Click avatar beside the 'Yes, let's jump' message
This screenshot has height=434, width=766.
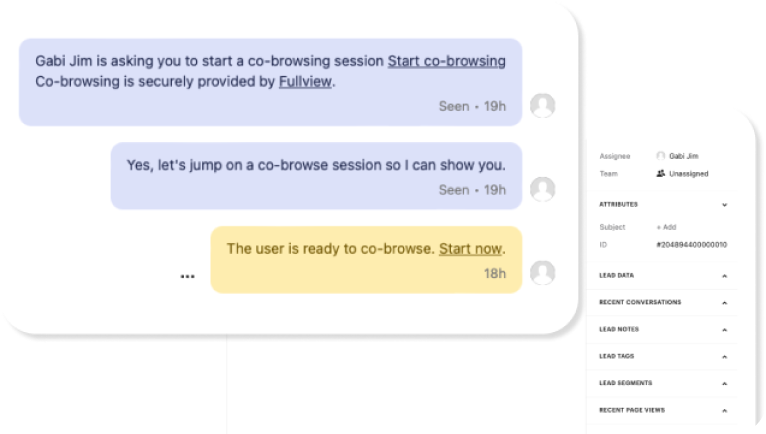point(542,188)
